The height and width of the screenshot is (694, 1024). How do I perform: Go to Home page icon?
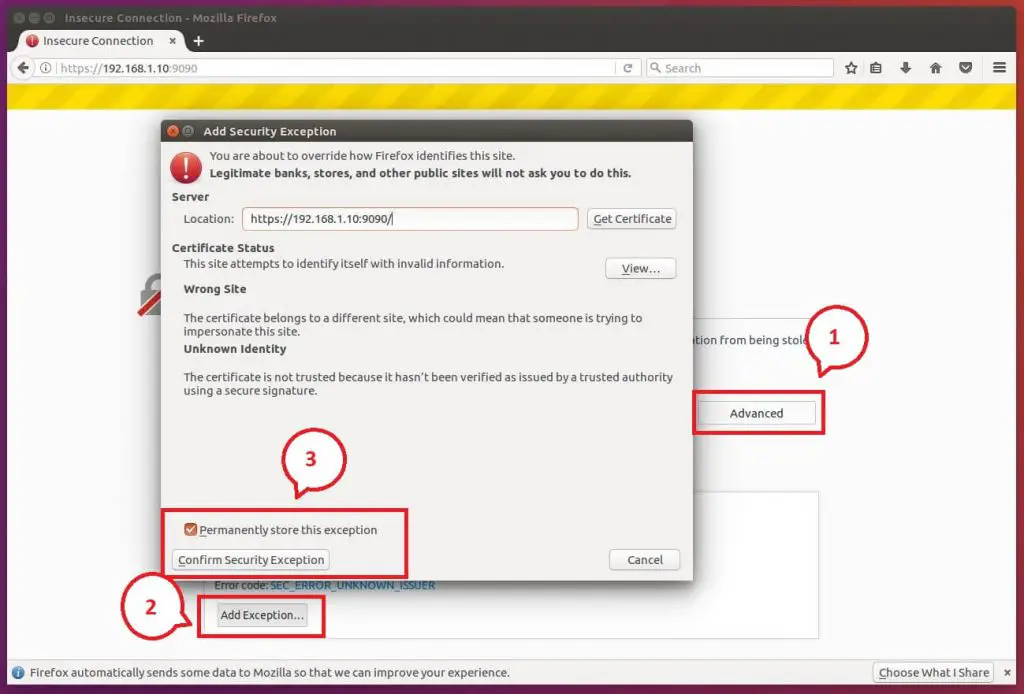click(x=935, y=68)
